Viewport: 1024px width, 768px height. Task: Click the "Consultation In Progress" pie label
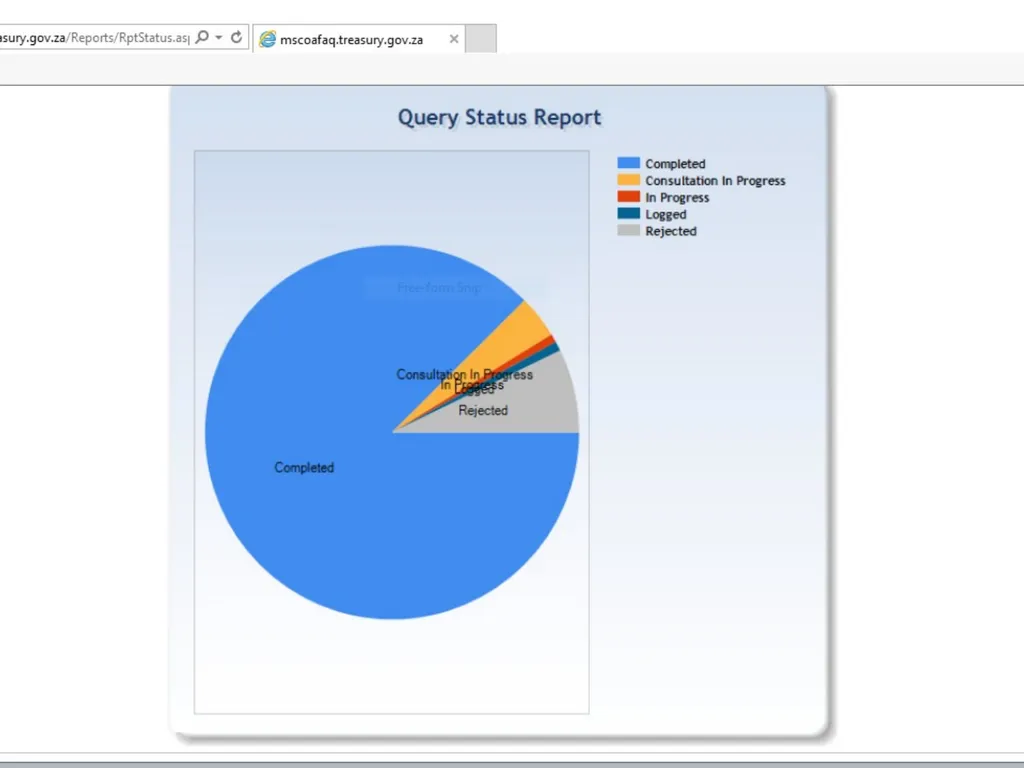(464, 374)
